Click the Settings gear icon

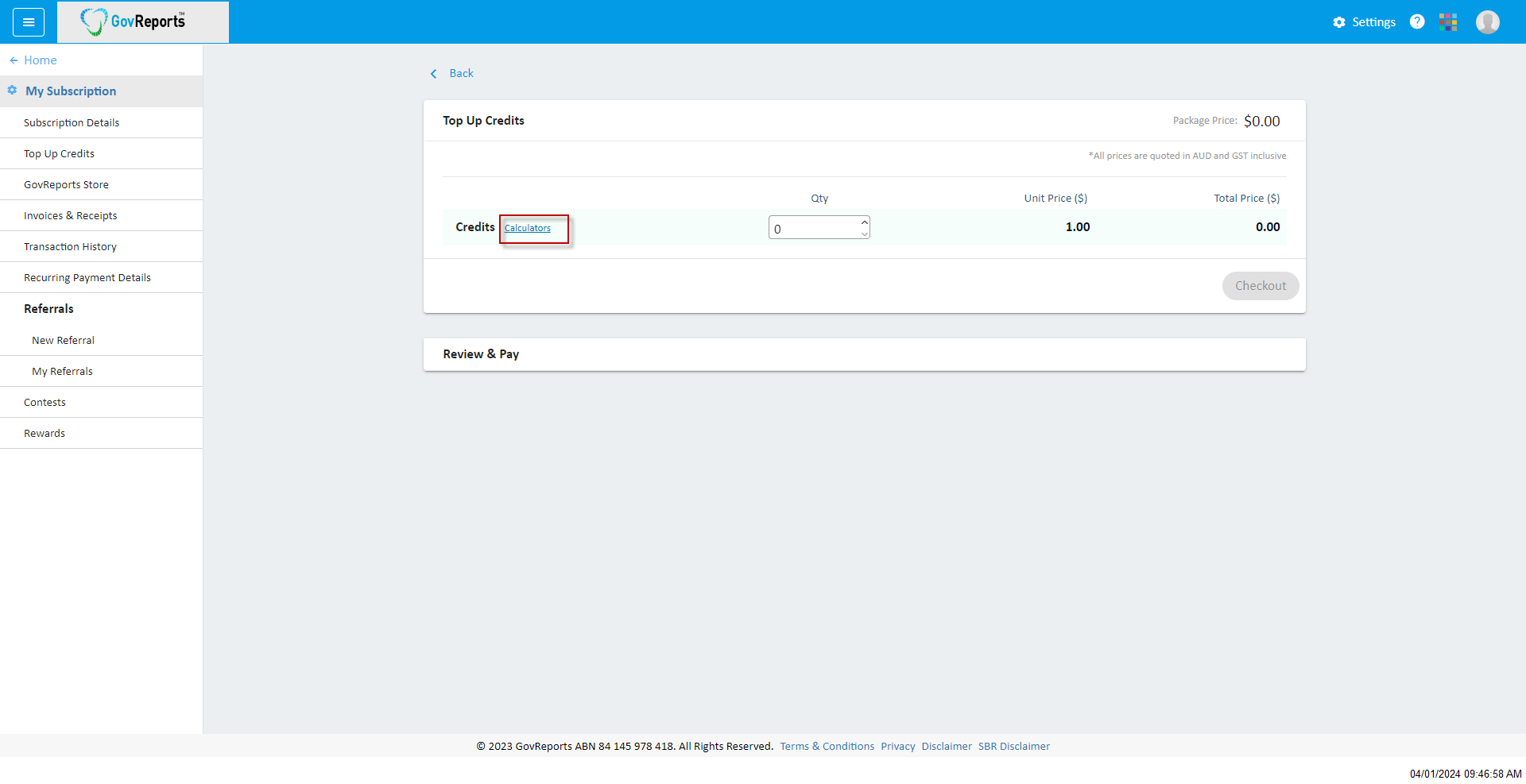click(x=1339, y=22)
